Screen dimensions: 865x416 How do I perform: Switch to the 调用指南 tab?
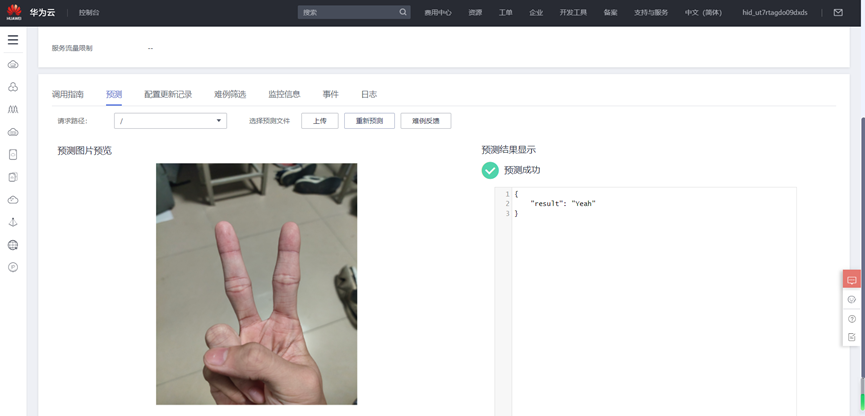coord(68,94)
